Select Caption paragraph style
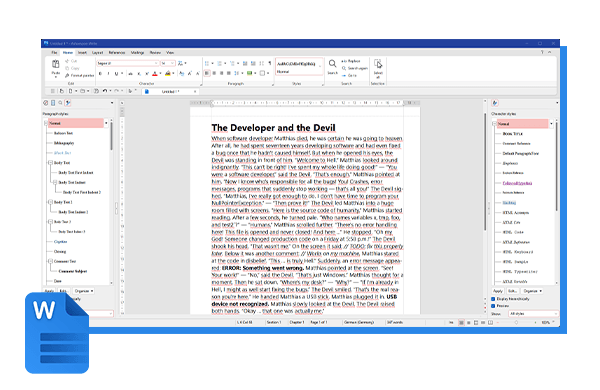This screenshot has width=600, height=390. [x=60, y=242]
